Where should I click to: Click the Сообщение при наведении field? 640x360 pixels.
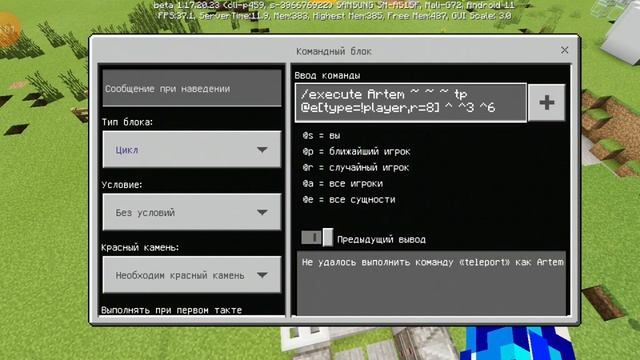(191, 88)
